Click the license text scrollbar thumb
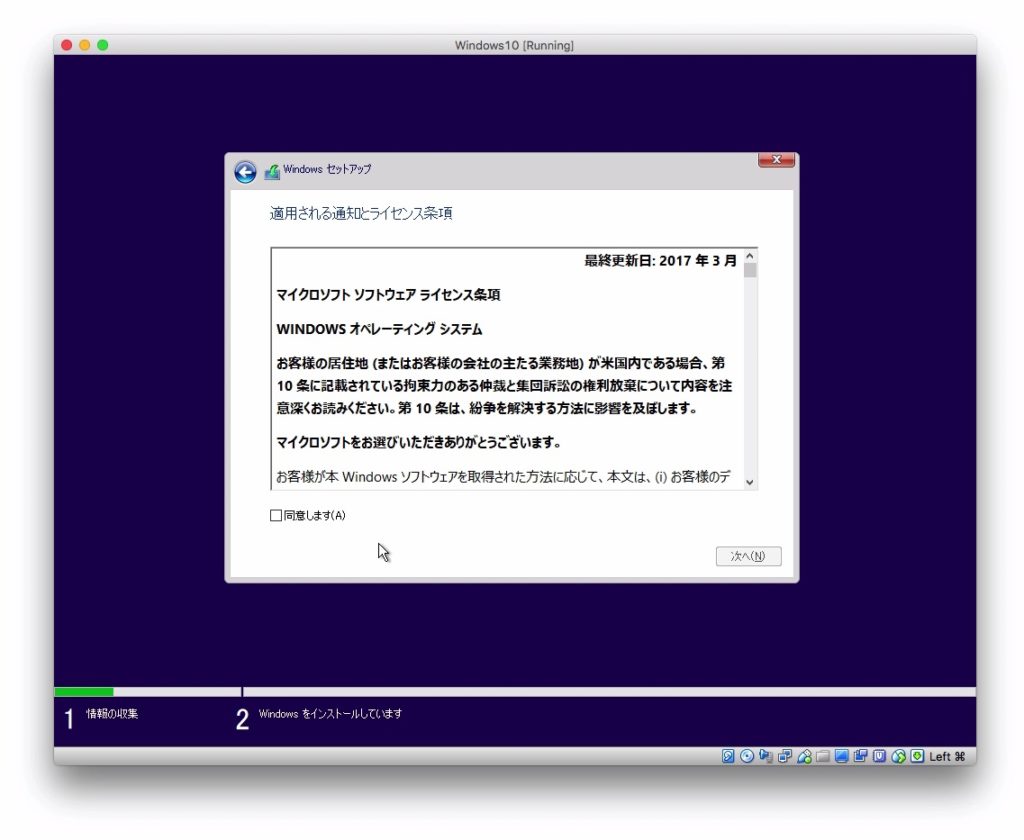The width and height of the screenshot is (1024, 840). (750, 270)
